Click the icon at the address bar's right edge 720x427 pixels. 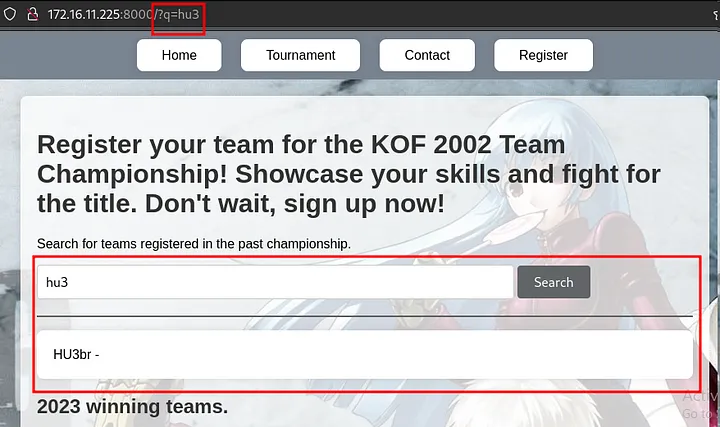tap(716, 15)
